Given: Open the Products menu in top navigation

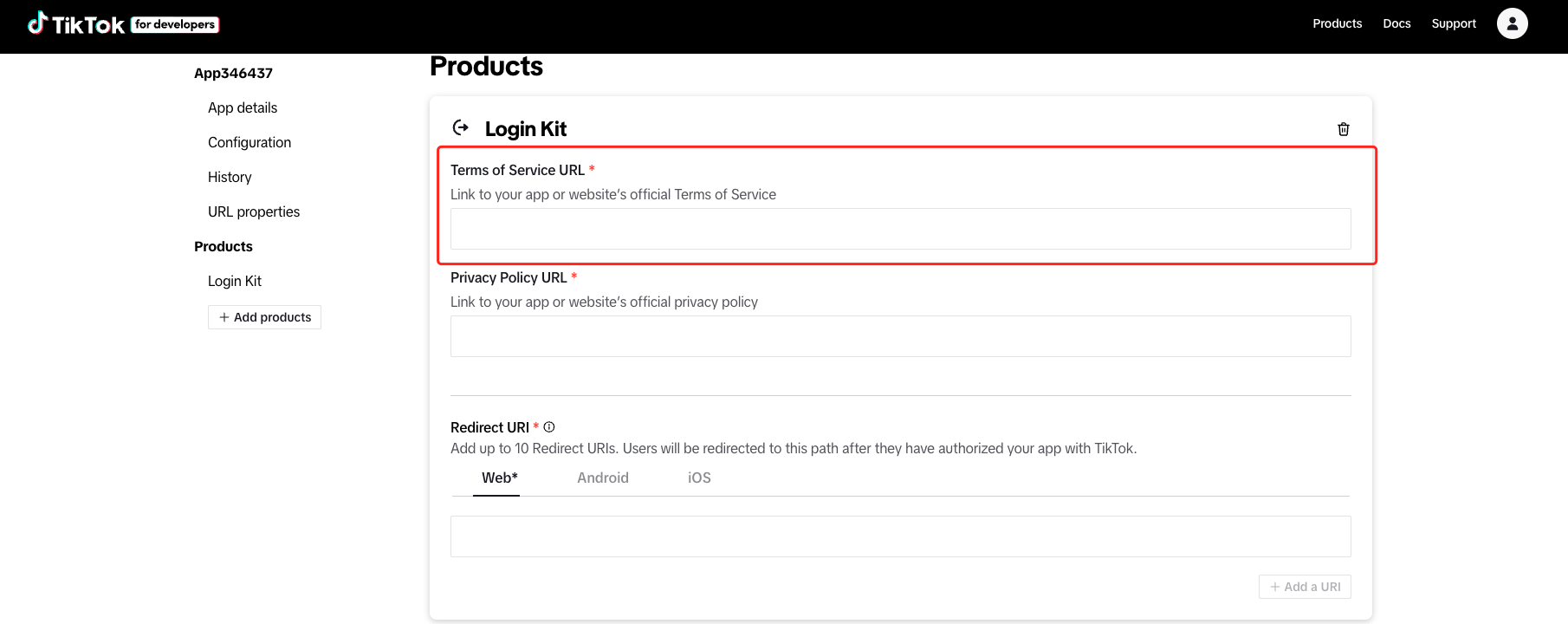Looking at the screenshot, I should point(1337,23).
